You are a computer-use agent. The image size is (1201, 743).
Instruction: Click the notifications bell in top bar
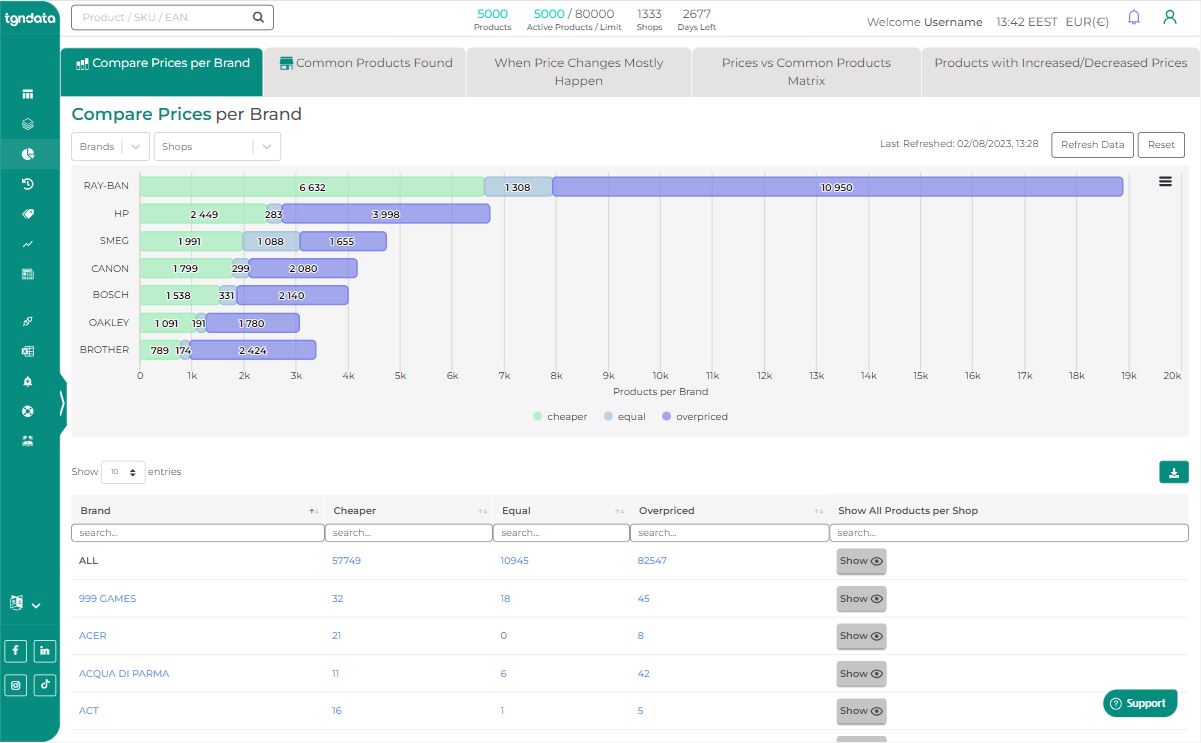pos(1134,17)
